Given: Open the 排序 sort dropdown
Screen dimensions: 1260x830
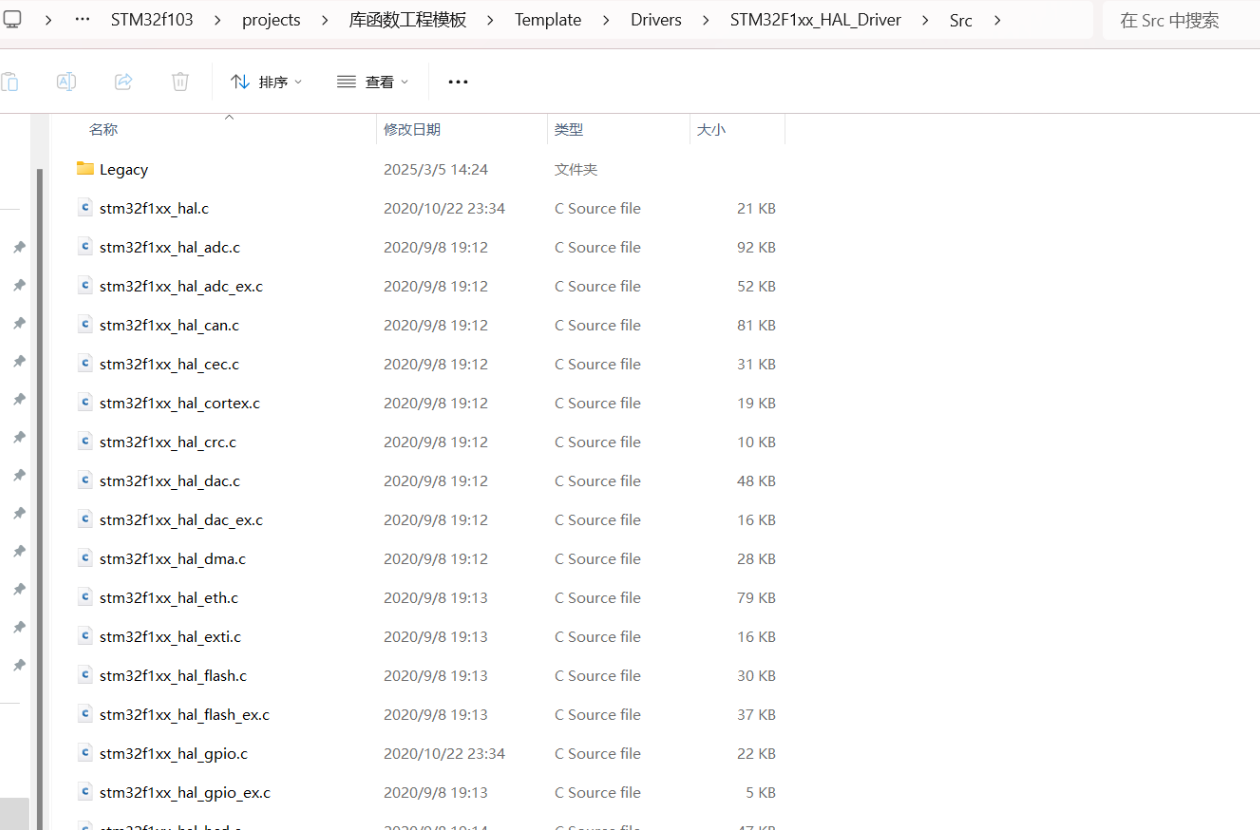Looking at the screenshot, I should pos(266,82).
